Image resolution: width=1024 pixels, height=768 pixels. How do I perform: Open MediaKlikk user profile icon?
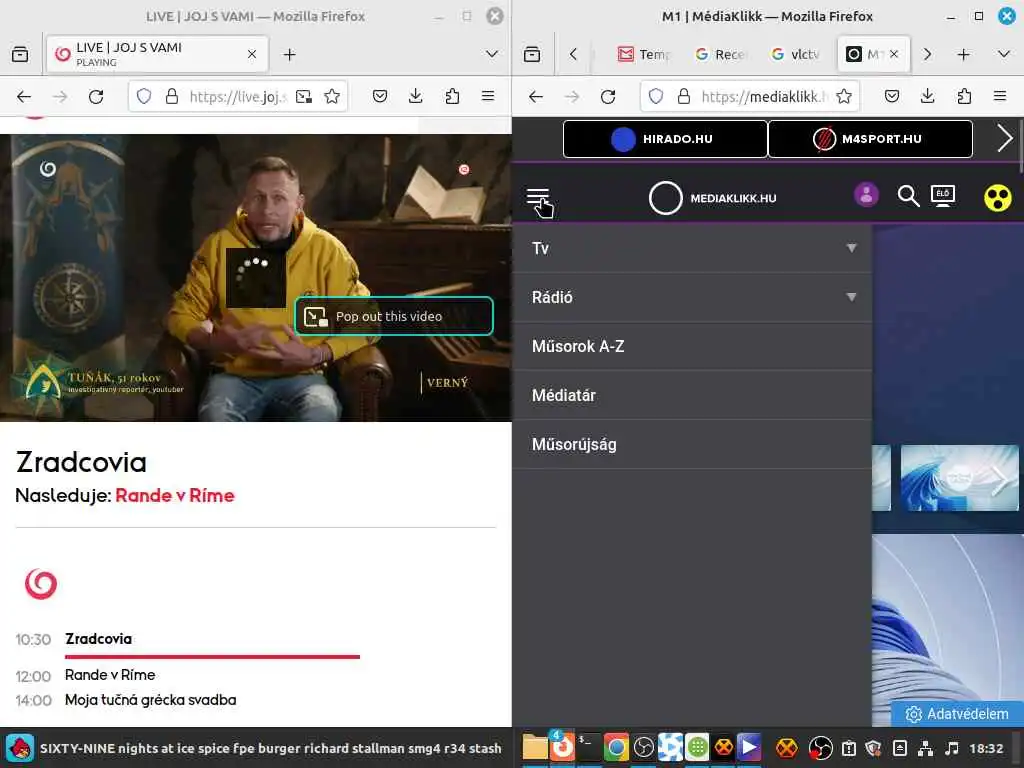[866, 195]
